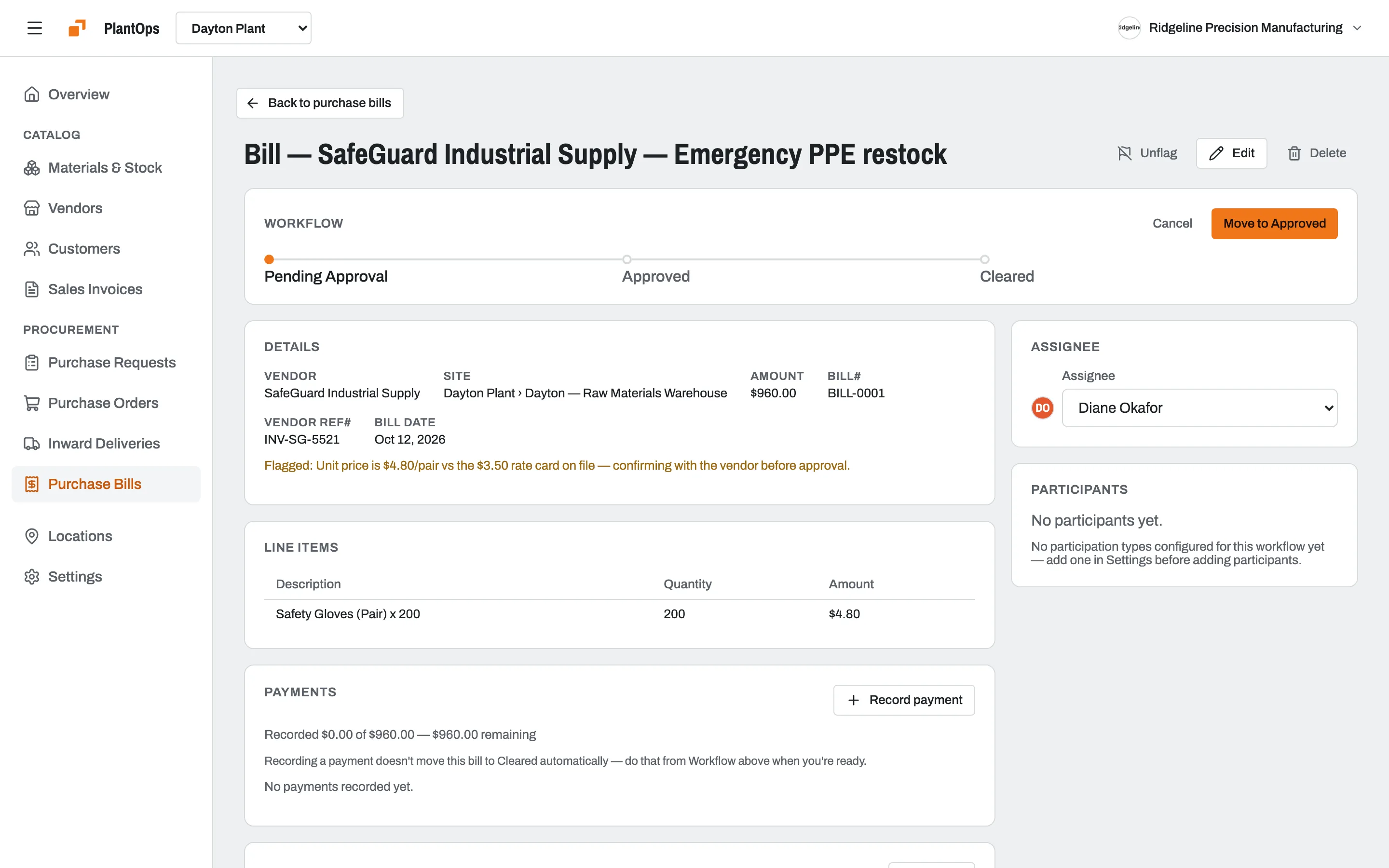This screenshot has width=1389, height=868.
Task: Click the Safety Gloves (Pair) x 200 row
Action: [619, 614]
